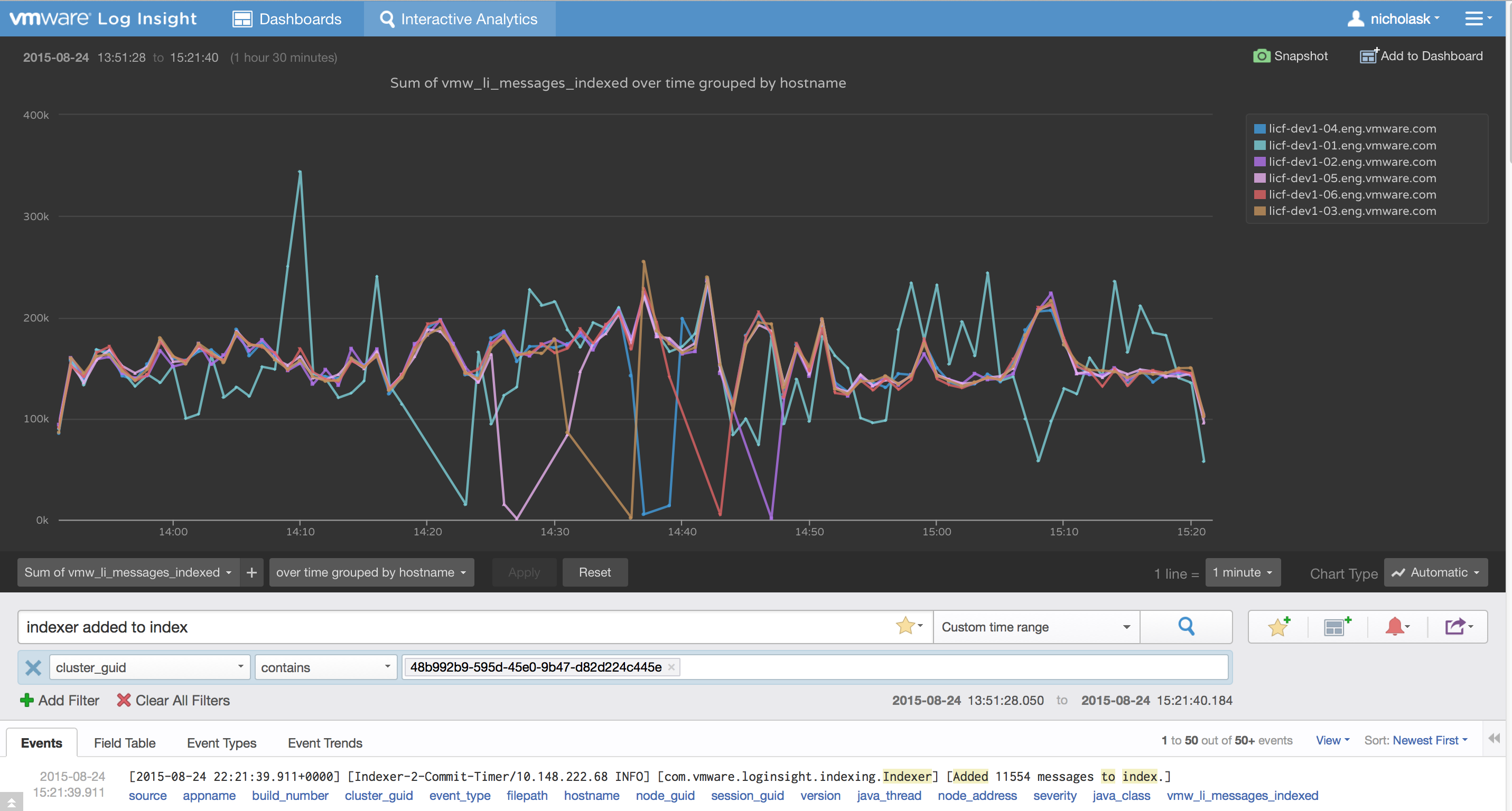Open the Dashboards tab
1512x811 pixels.
coord(287,19)
